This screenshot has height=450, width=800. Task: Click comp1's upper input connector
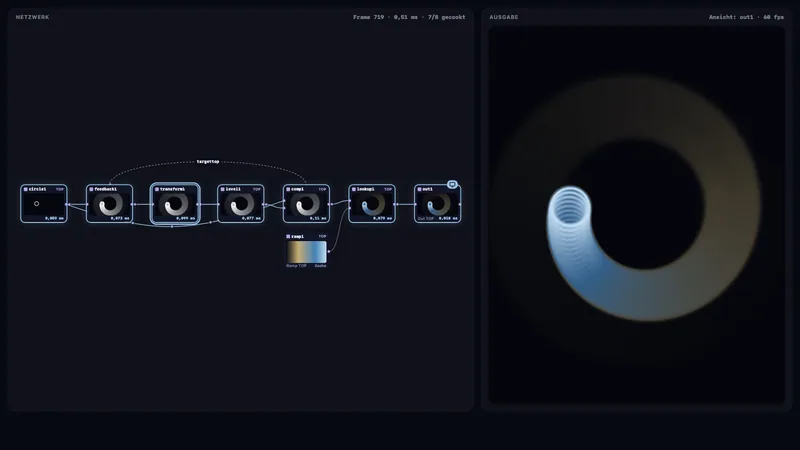click(x=284, y=201)
